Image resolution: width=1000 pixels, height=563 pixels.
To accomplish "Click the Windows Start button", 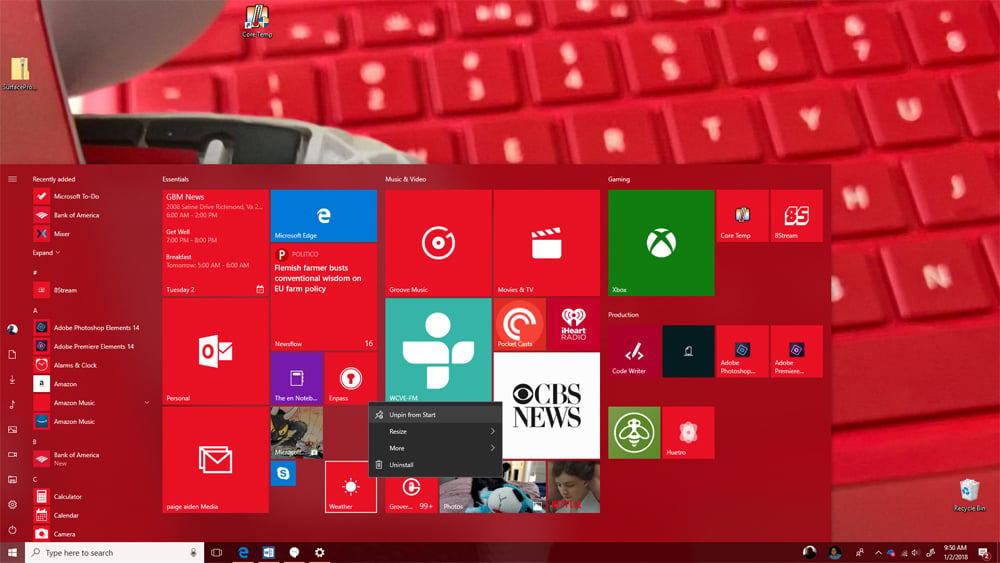I will [12, 553].
